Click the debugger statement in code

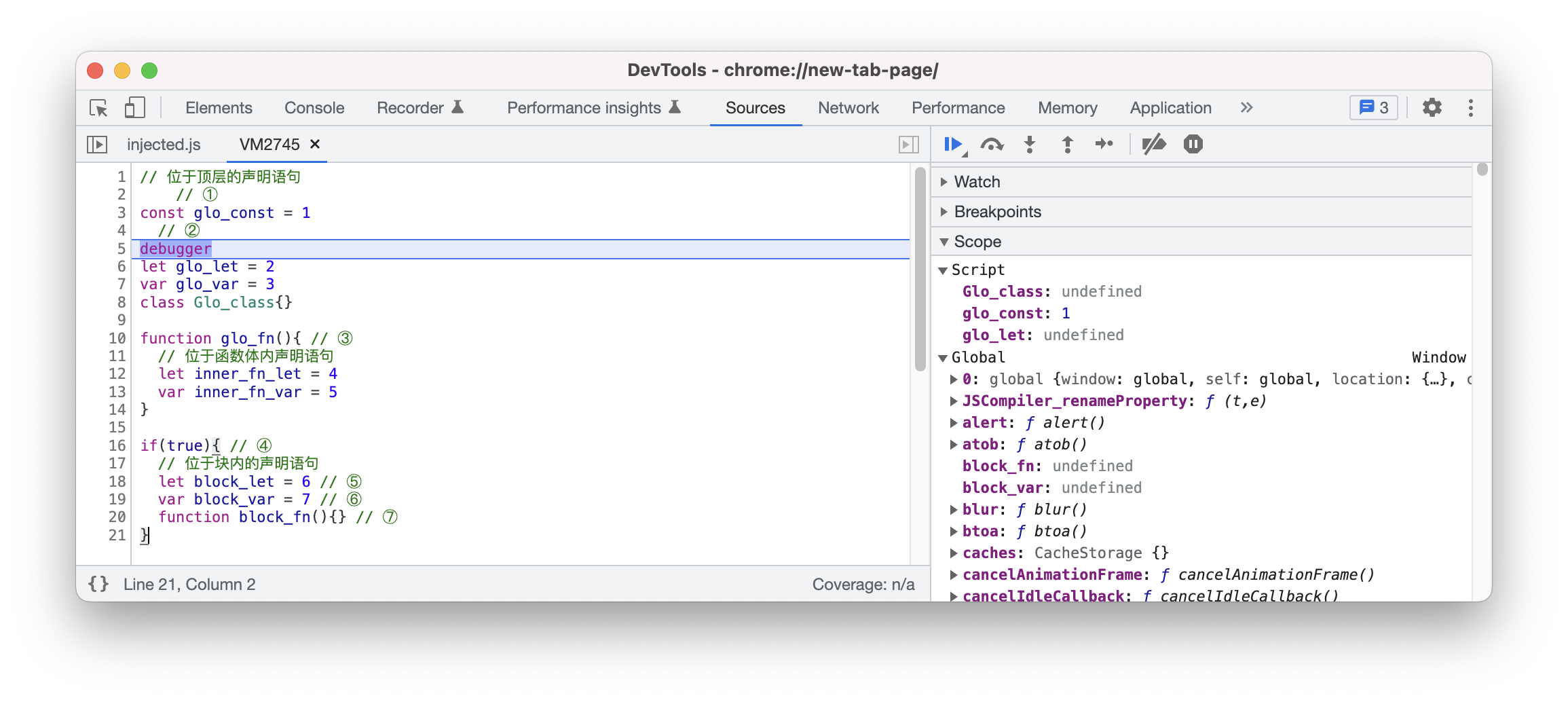(x=176, y=249)
